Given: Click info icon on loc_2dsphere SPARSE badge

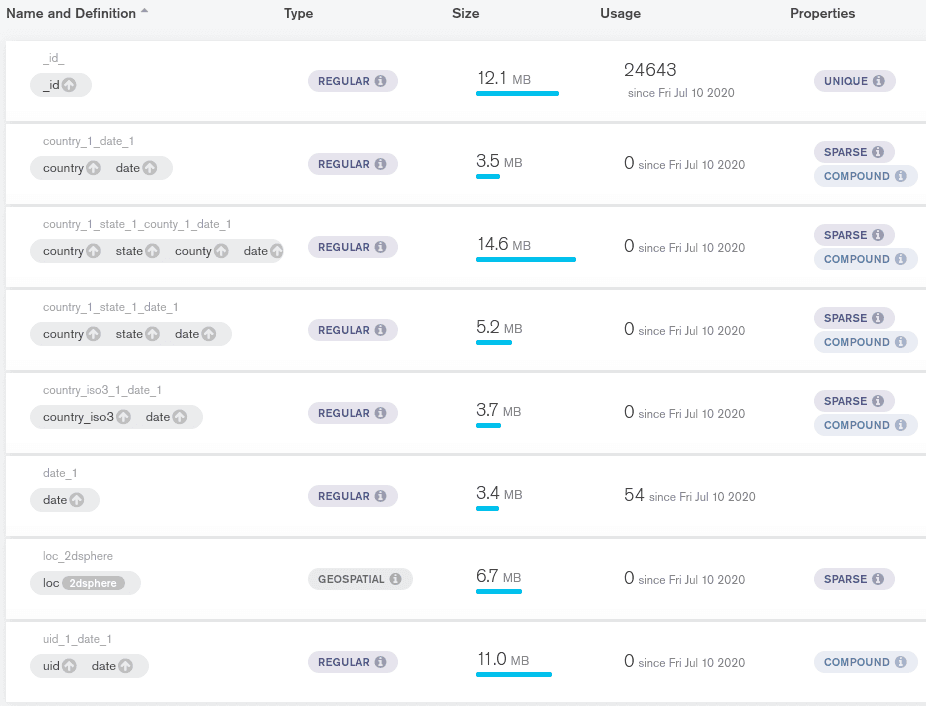Looking at the screenshot, I should click(877, 579).
